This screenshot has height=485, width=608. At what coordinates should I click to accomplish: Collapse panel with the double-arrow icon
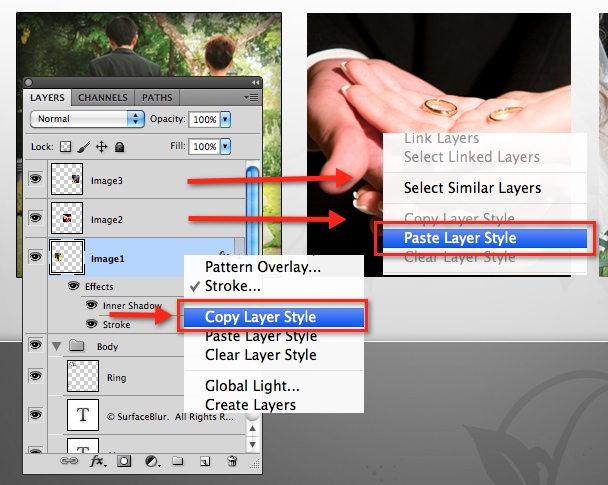click(255, 82)
